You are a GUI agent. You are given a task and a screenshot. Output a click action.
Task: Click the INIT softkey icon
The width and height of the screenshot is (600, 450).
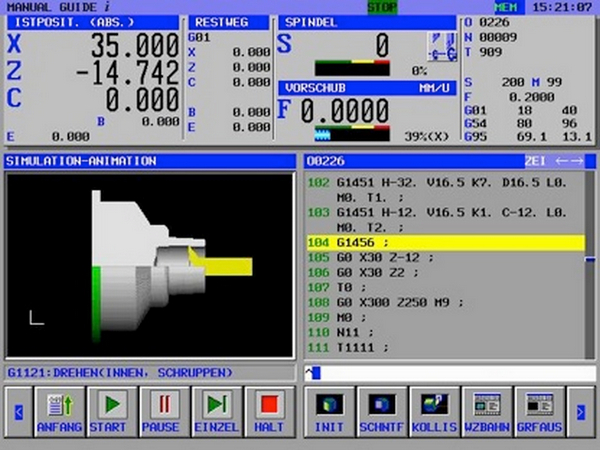point(329,411)
